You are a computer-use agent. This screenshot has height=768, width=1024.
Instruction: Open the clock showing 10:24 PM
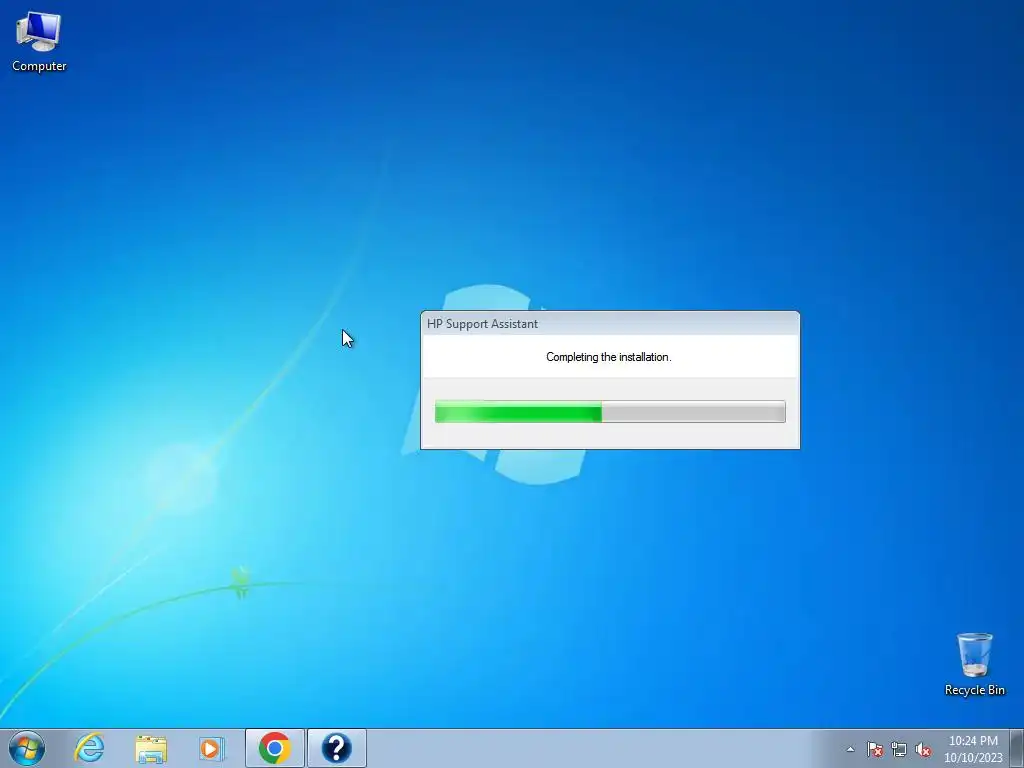(973, 749)
